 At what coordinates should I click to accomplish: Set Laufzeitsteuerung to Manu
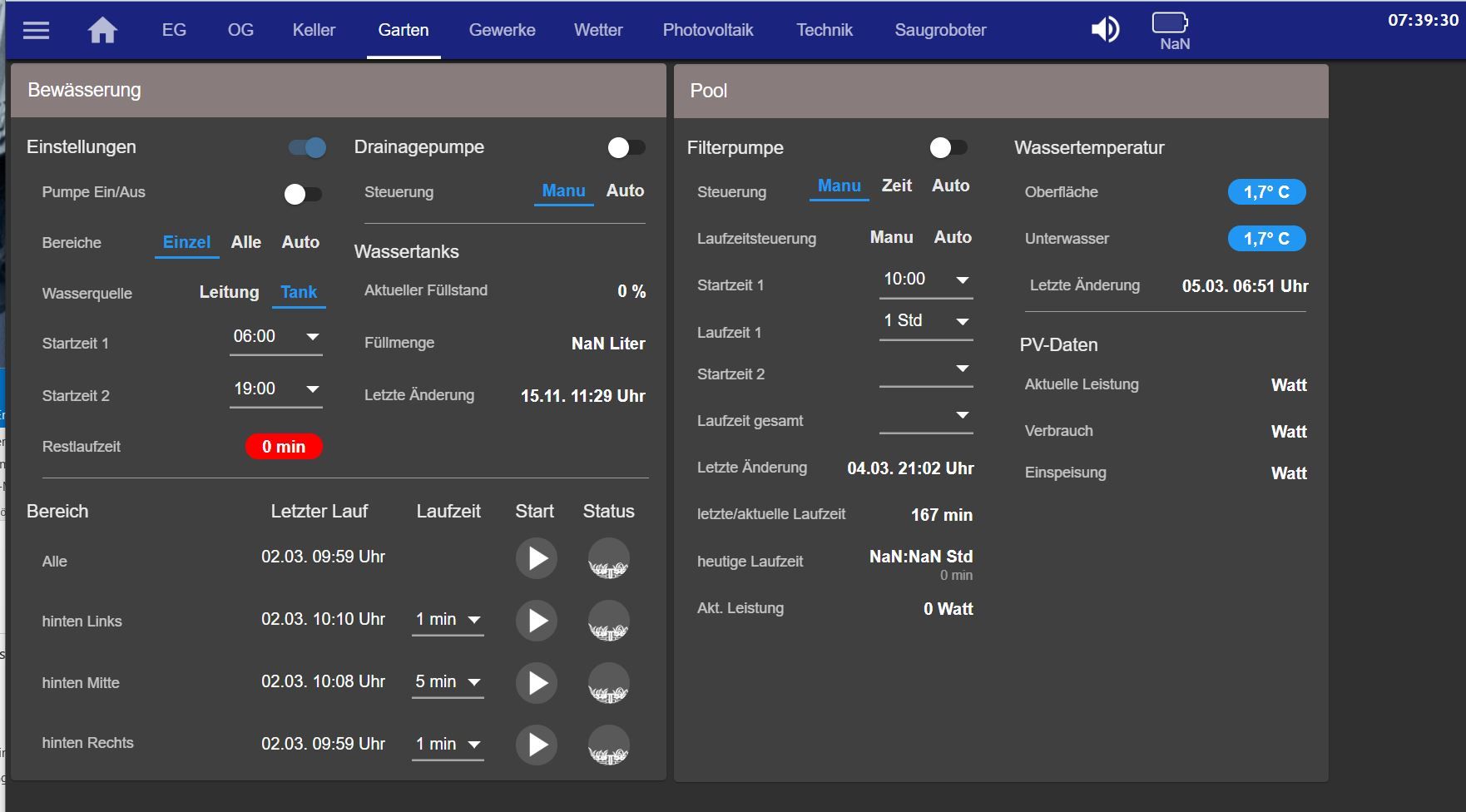click(892, 238)
